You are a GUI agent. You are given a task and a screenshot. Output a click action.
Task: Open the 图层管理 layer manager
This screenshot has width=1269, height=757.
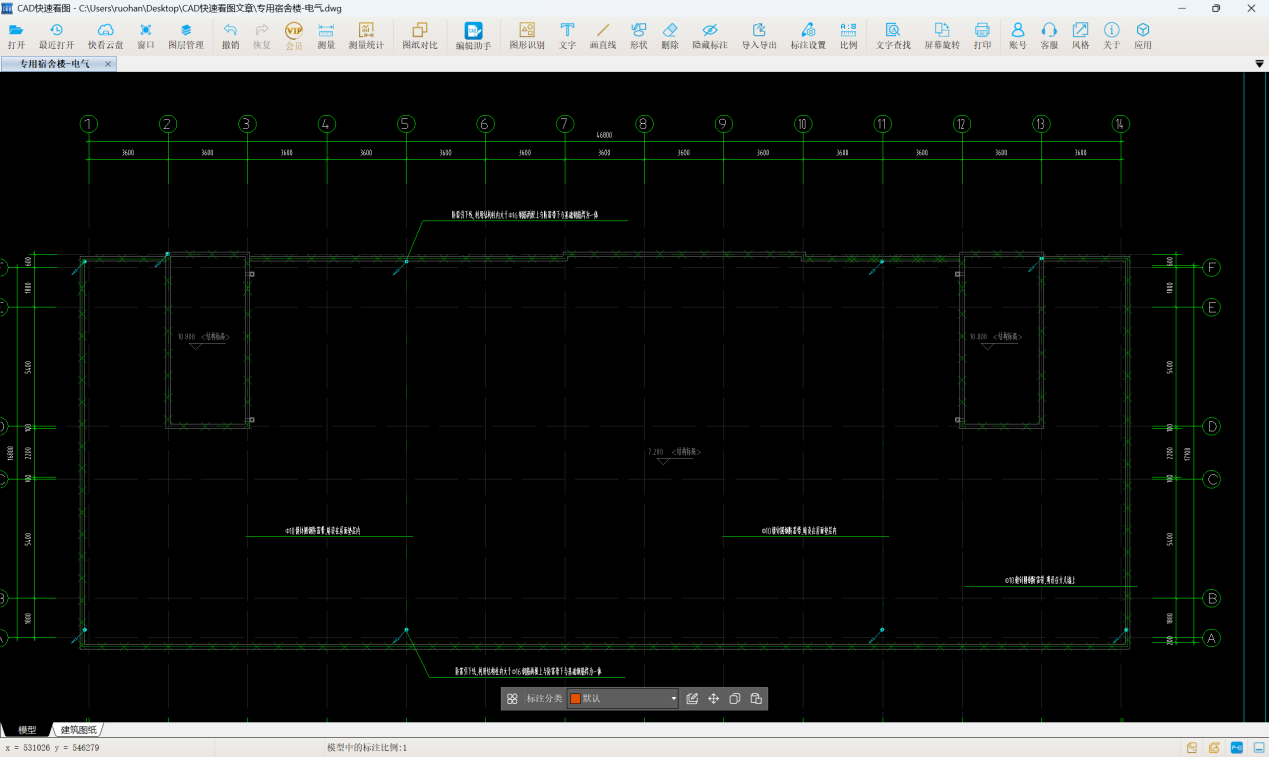(x=185, y=36)
